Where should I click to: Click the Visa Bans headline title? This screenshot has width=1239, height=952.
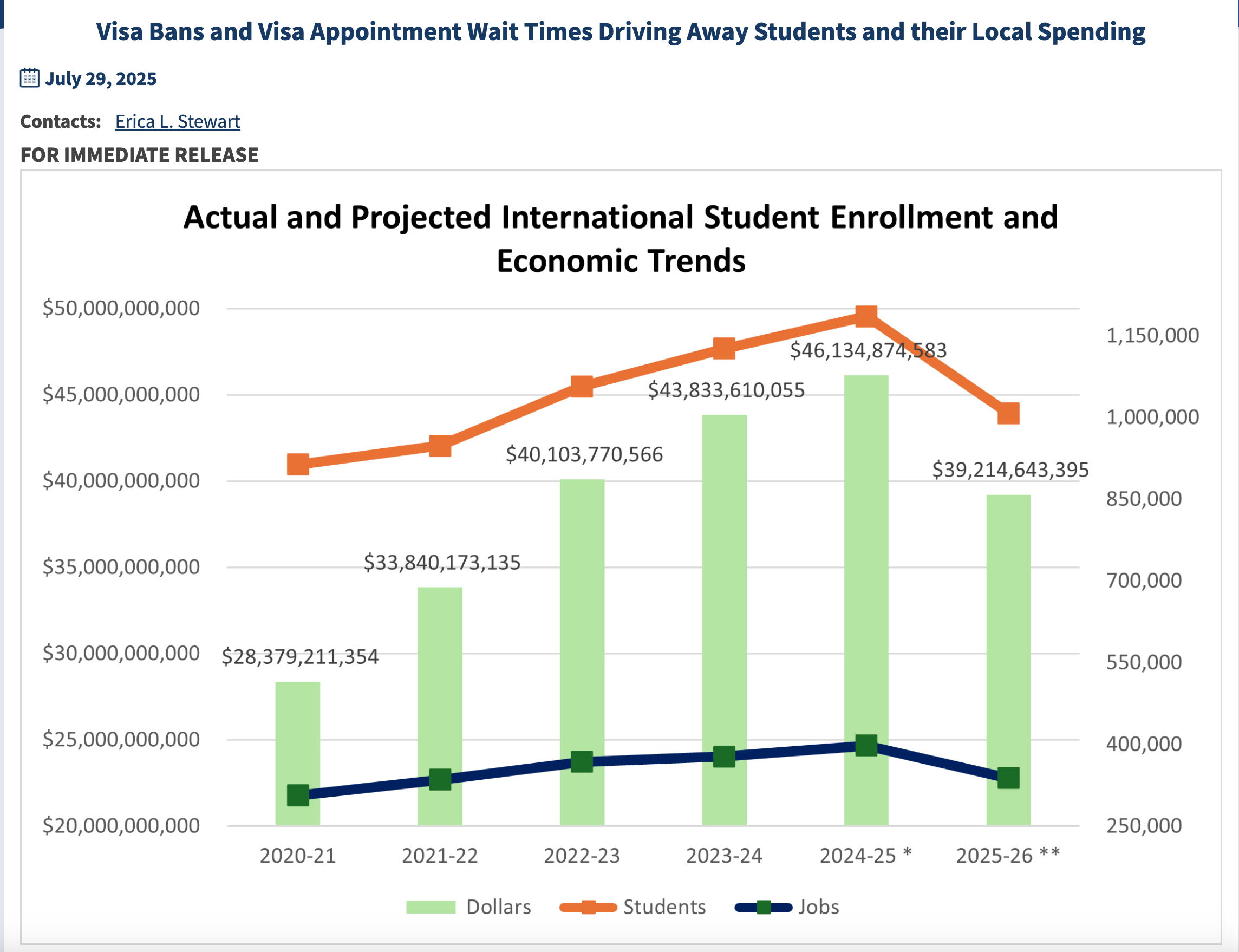621,31
